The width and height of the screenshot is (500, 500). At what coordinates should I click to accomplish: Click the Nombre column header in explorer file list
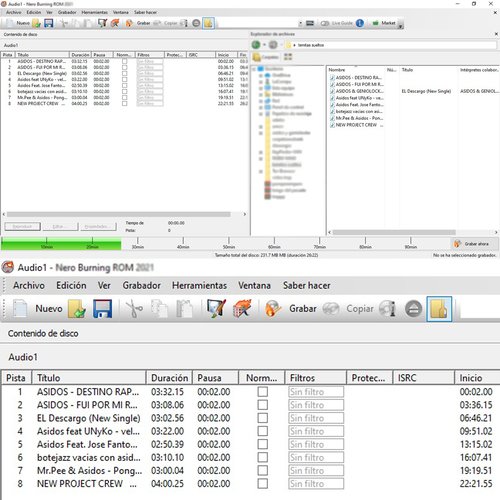[x=356, y=70]
